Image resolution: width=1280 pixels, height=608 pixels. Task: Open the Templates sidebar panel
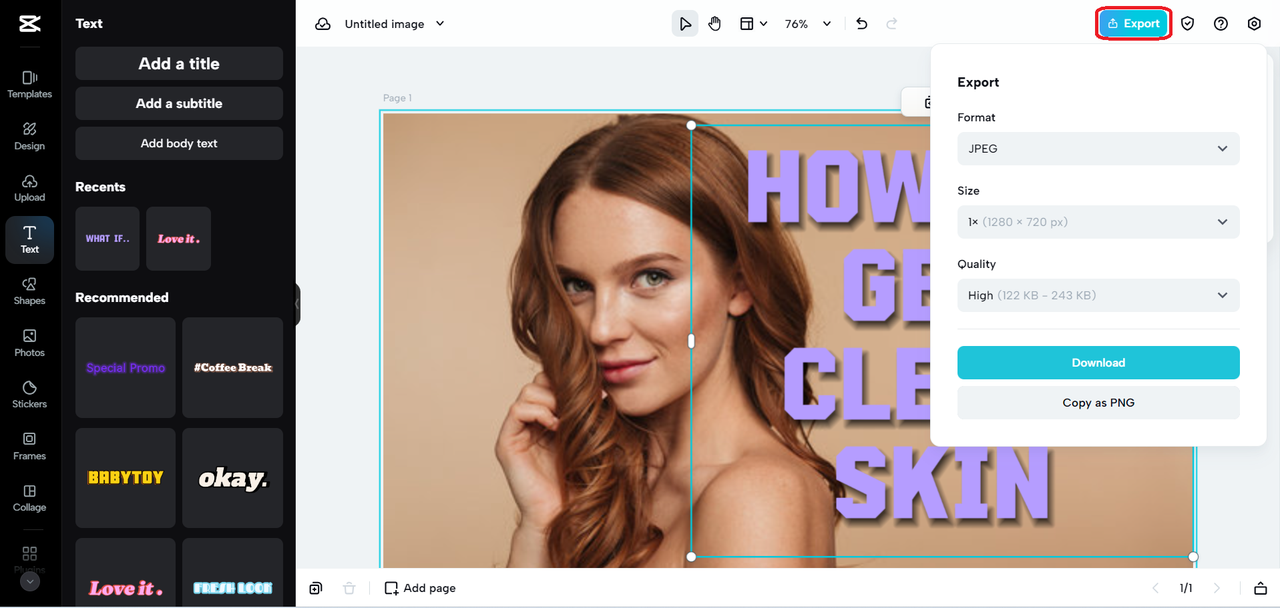click(30, 84)
